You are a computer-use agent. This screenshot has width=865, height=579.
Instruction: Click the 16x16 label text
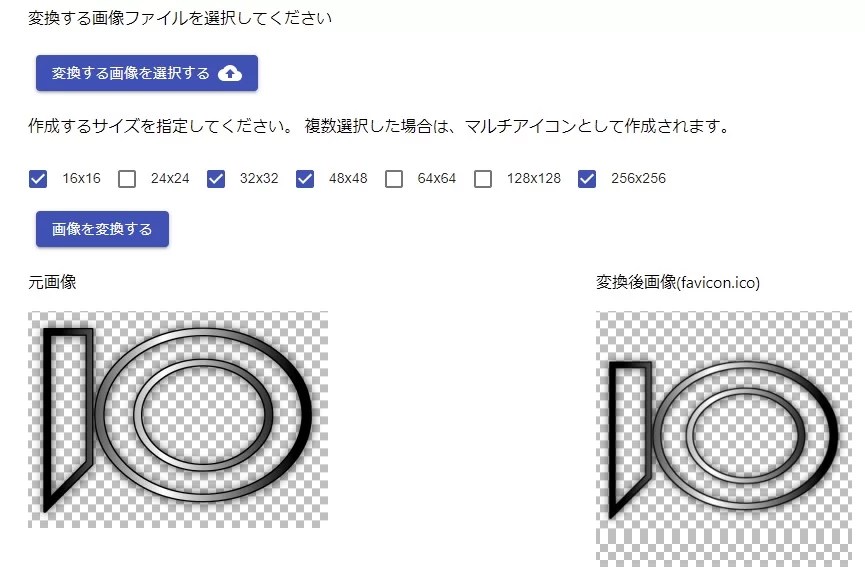coord(82,178)
